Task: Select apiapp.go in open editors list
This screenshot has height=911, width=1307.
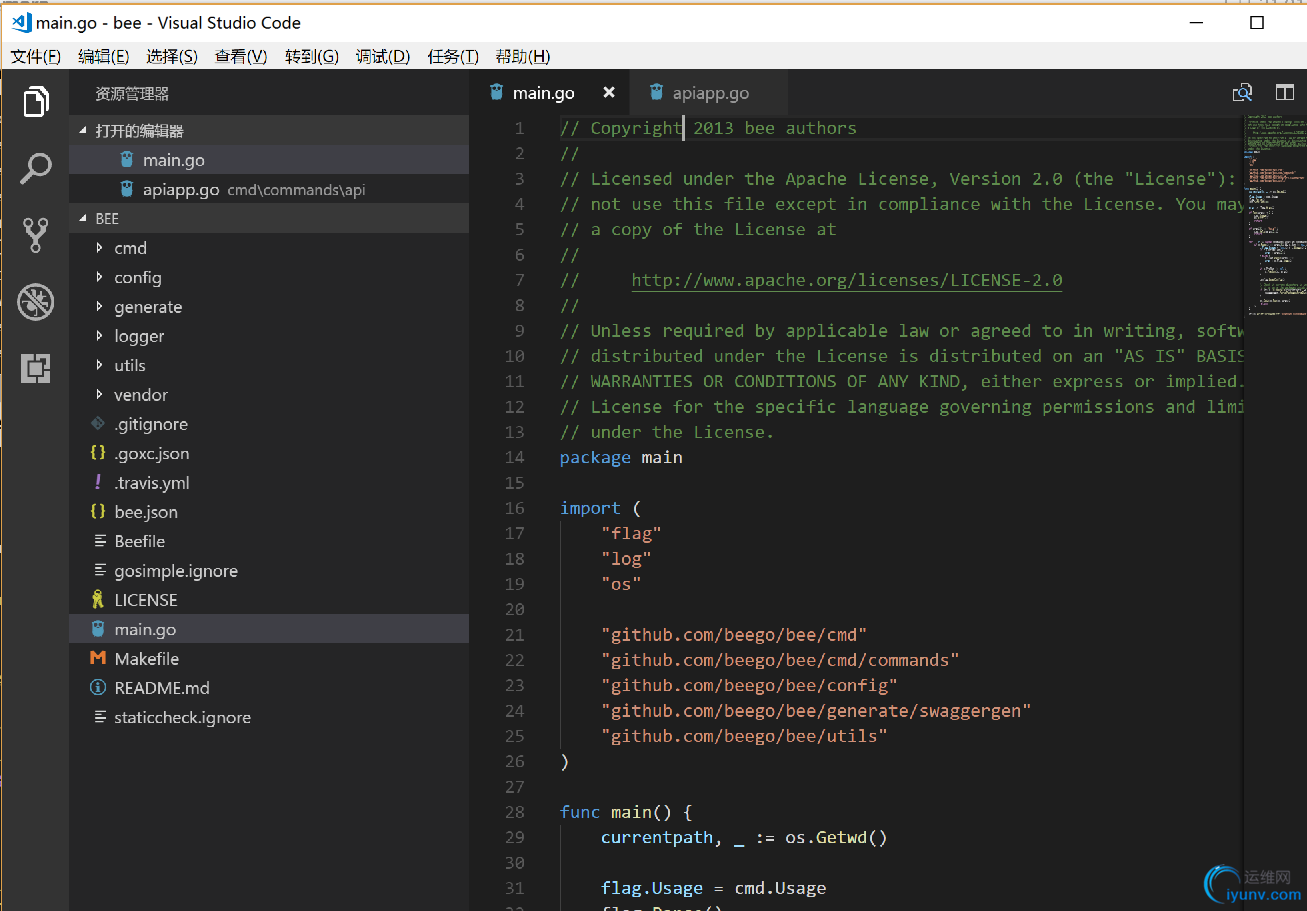Action: coord(269,189)
